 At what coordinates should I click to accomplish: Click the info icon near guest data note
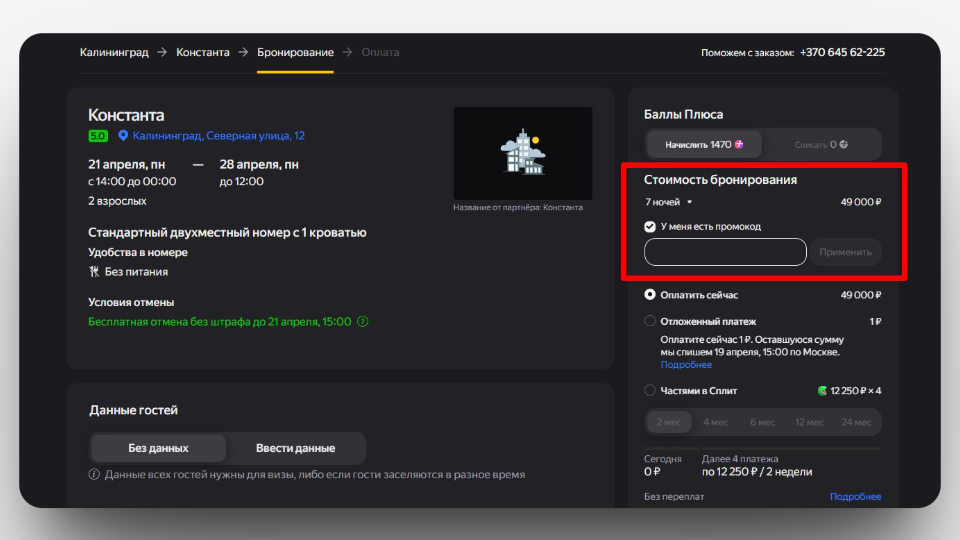click(x=94, y=474)
